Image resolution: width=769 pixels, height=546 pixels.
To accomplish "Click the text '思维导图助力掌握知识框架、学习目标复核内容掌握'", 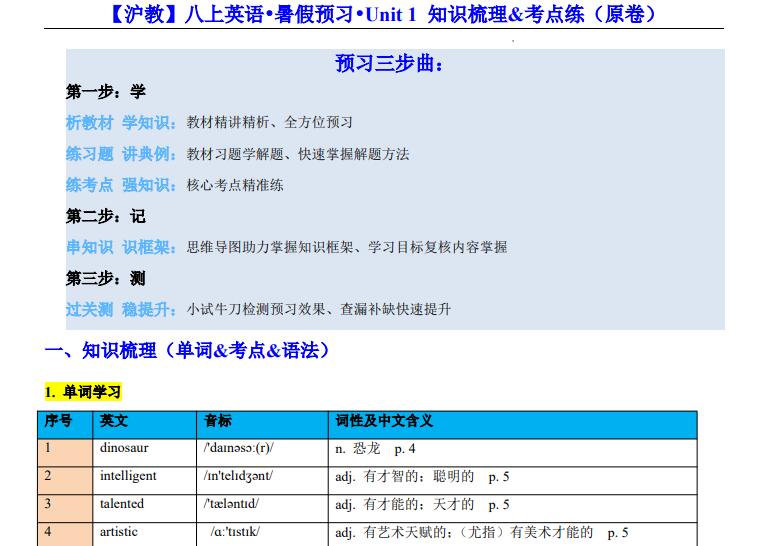I will pos(347,247).
